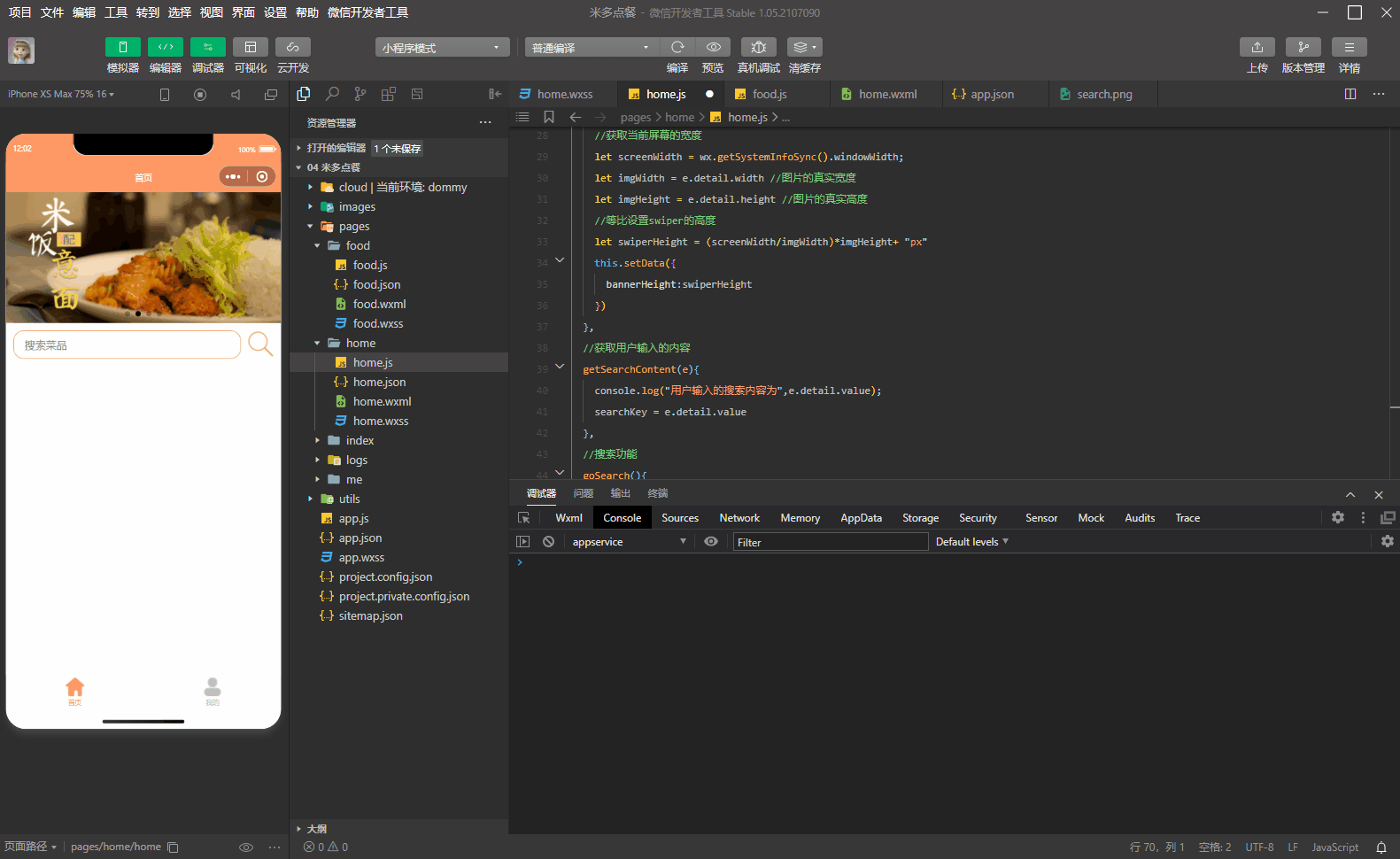Open the 清缓存 clear cache menu
This screenshot has height=859, width=1400.
(x=804, y=47)
